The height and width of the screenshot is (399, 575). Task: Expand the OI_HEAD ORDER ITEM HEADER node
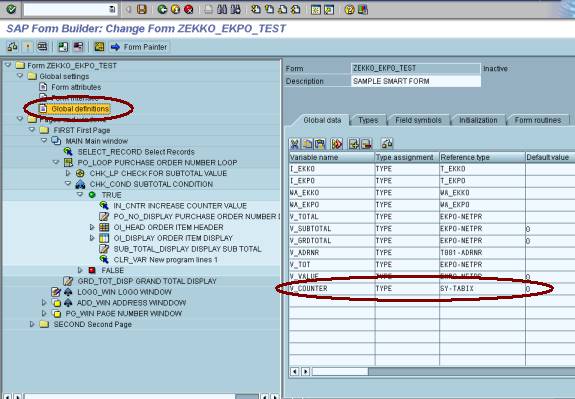[x=92, y=227]
